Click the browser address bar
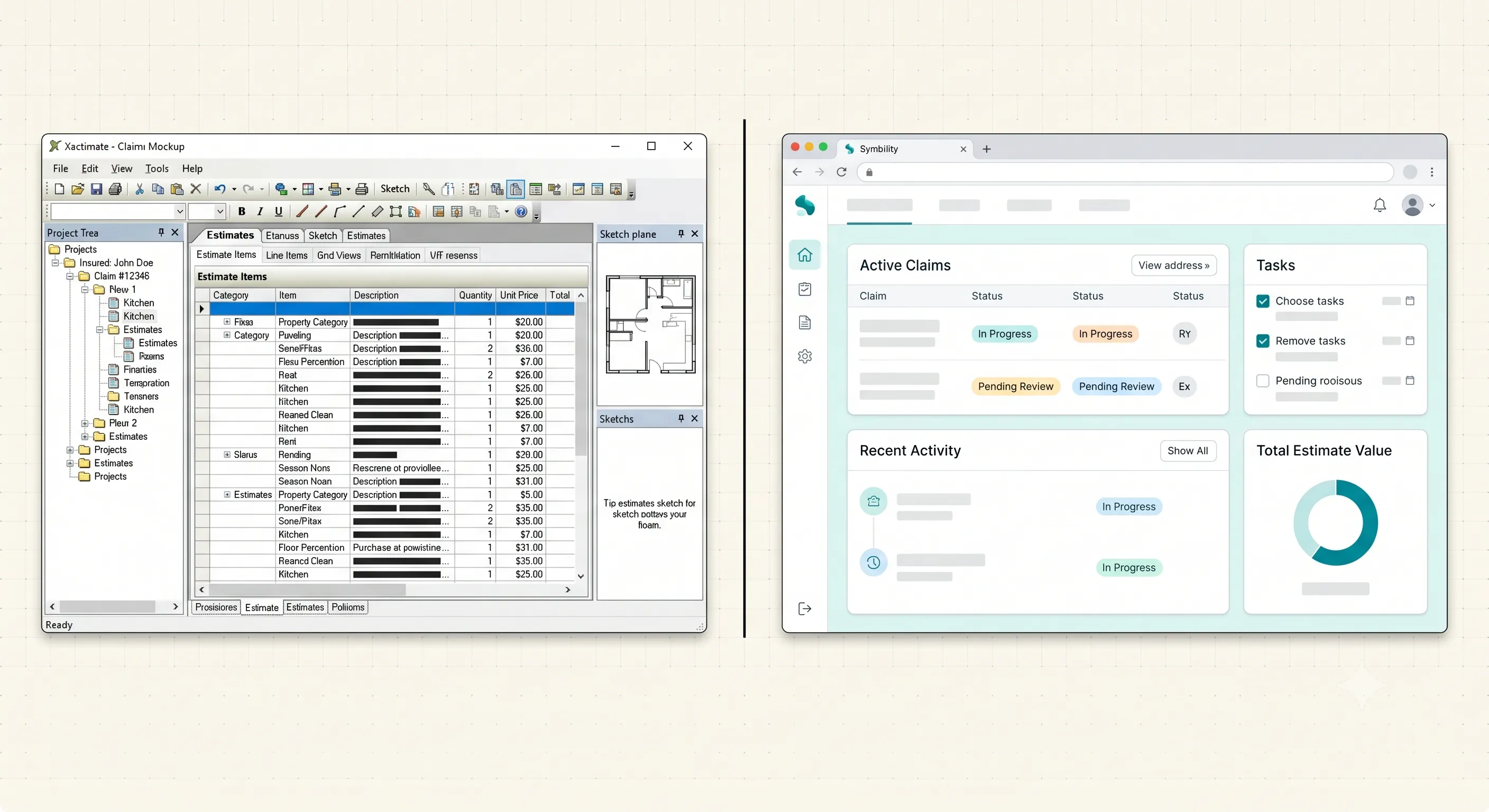This screenshot has width=1489, height=812. [1125, 172]
